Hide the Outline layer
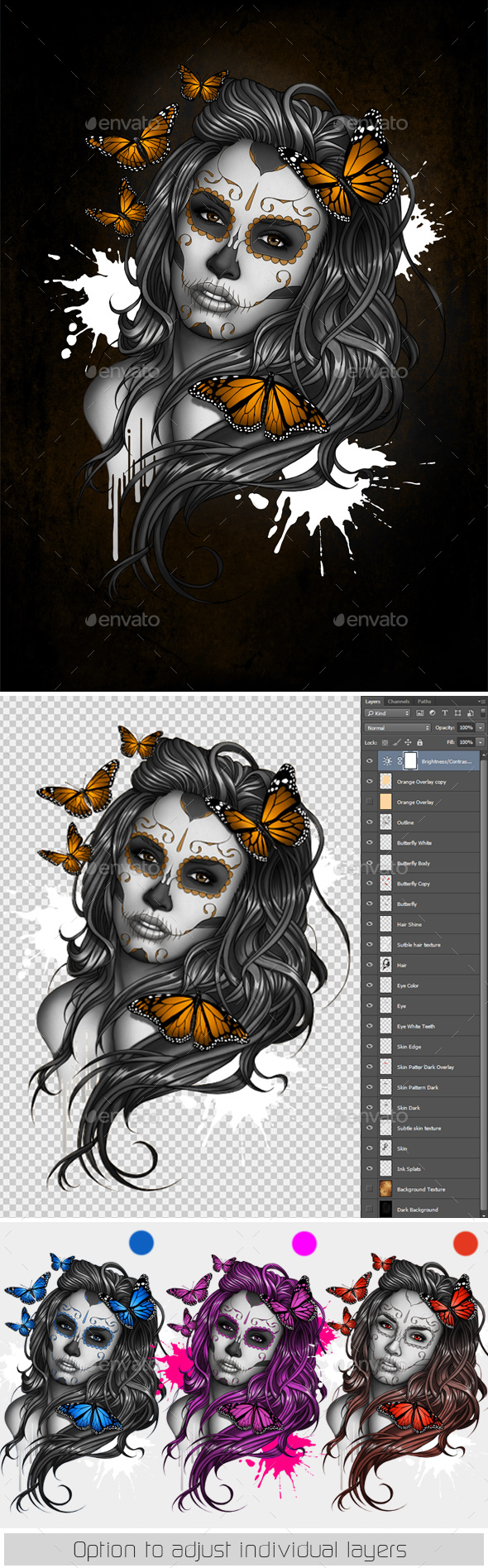The image size is (488, 1568). (x=370, y=822)
